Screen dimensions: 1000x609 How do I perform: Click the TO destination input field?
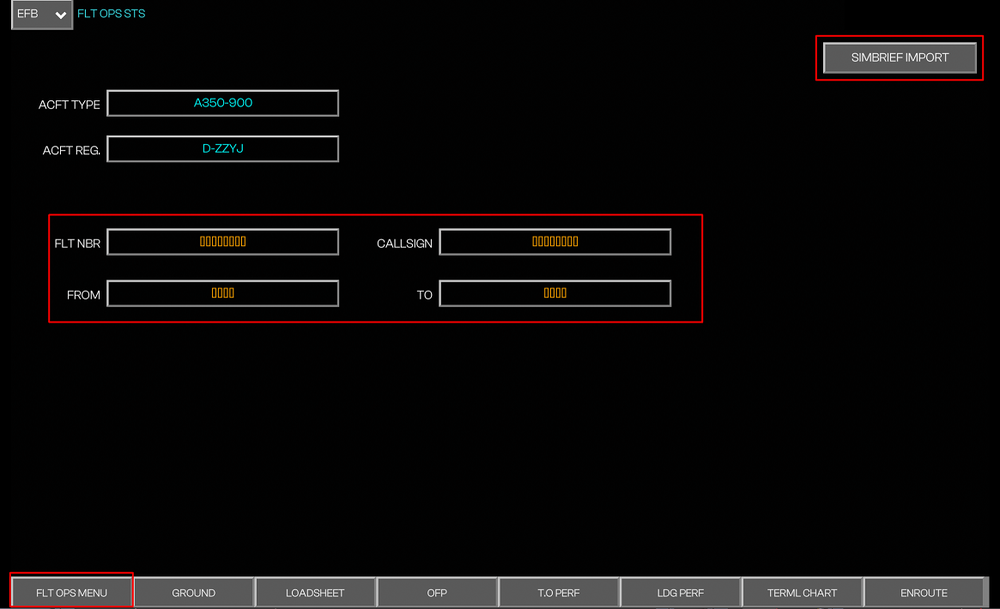(555, 294)
